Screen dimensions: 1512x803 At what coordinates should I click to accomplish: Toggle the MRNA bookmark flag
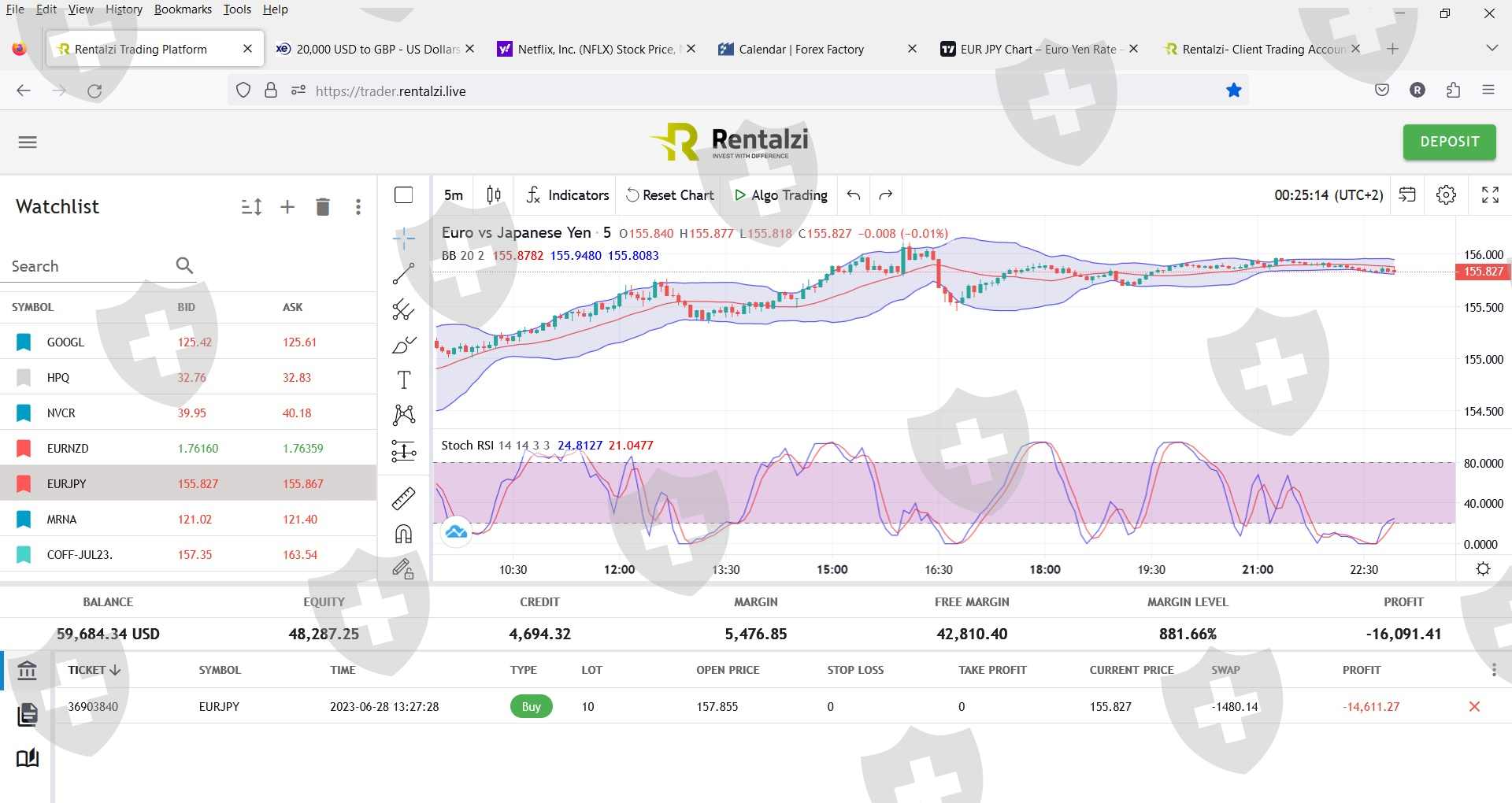click(24, 520)
